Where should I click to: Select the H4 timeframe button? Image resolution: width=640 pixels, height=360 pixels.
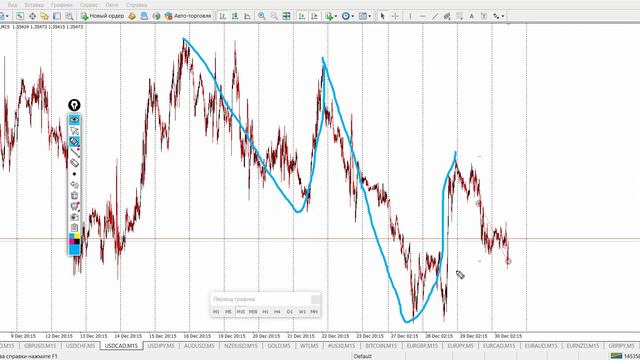[278, 312]
